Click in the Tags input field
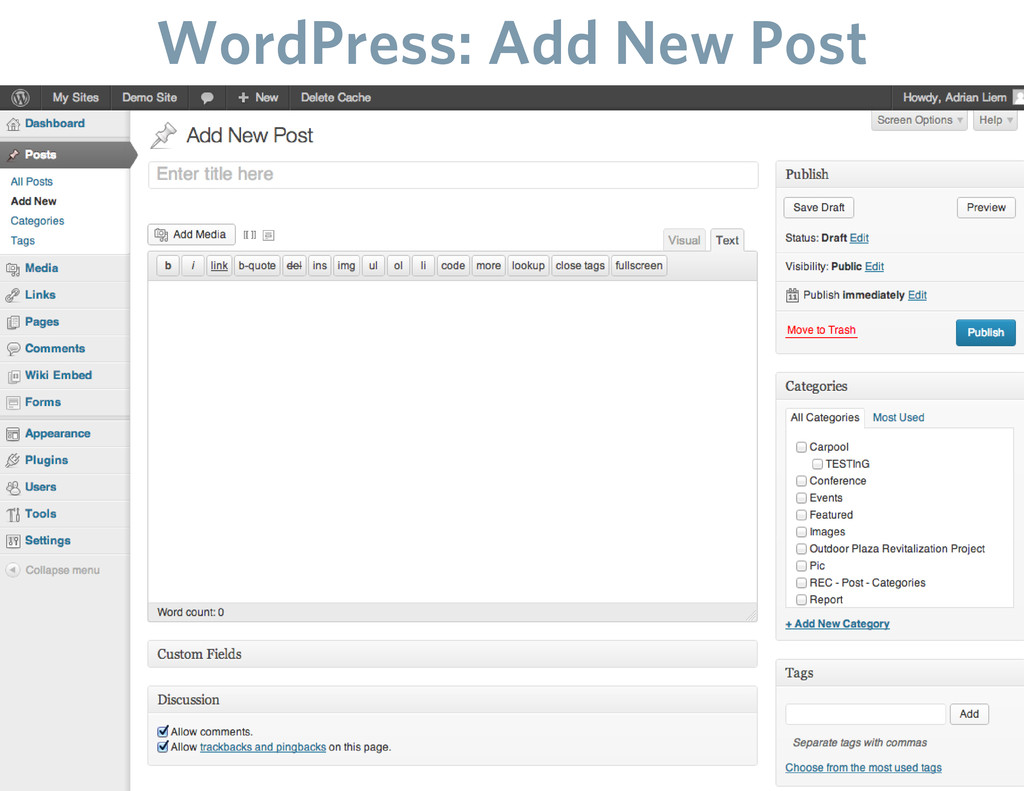1024x791 pixels. pyautogui.click(x=865, y=714)
